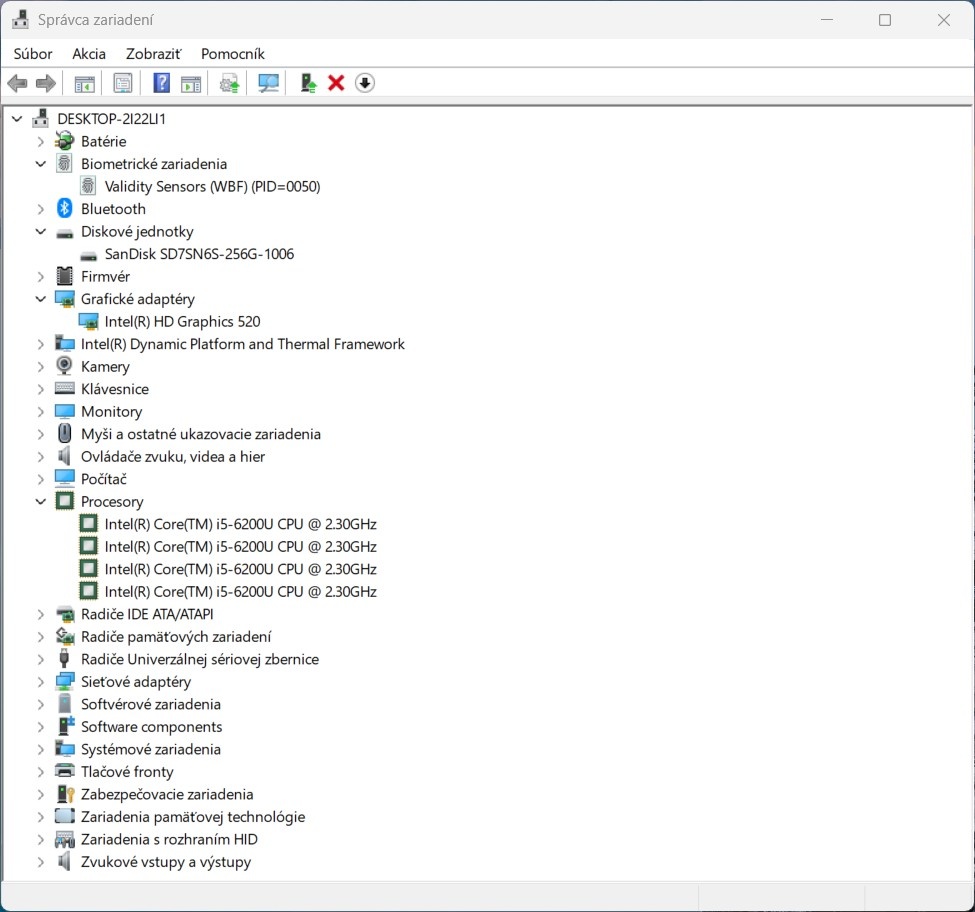Expand the Sieťové adaptéry branch

40,681
